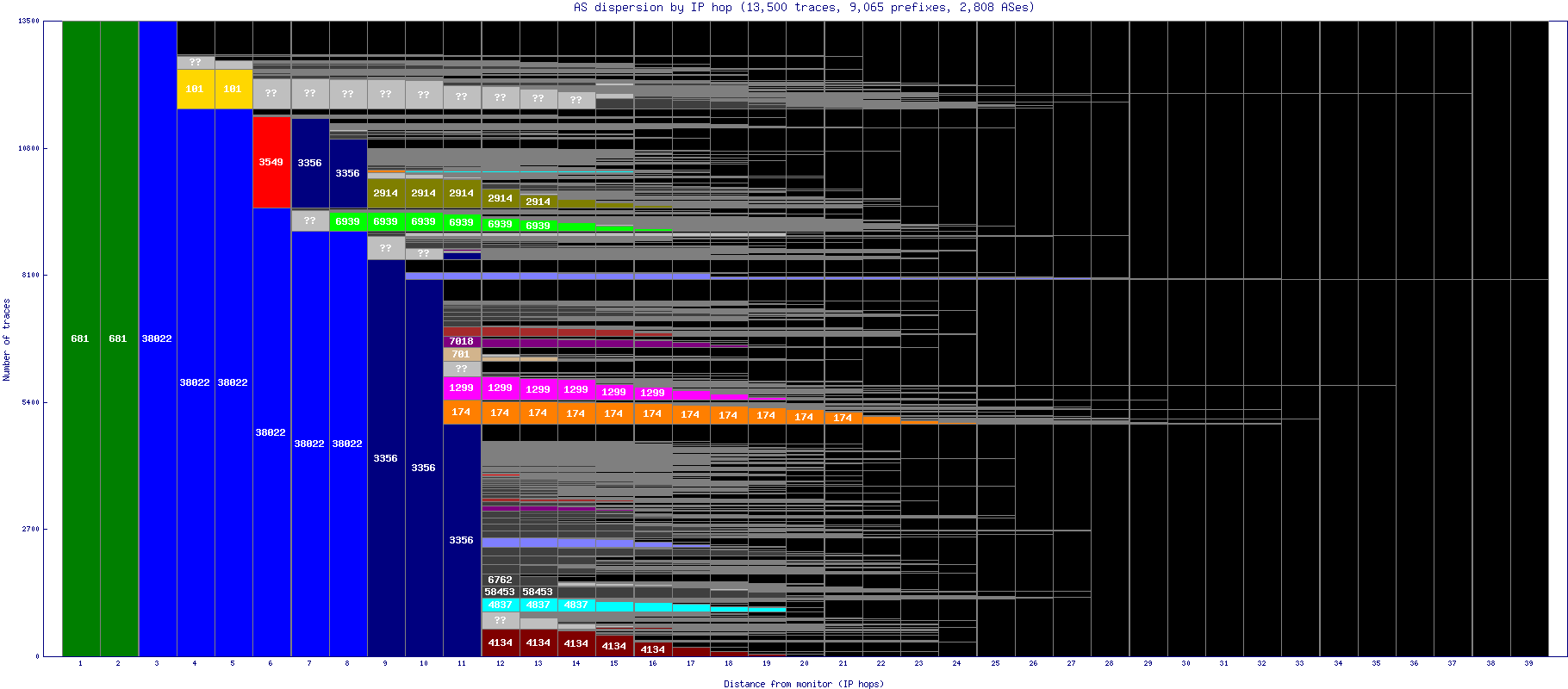The image size is (1568, 689).
Task: Select the magenta AS 1299 block at hop 14
Action: pos(576,389)
